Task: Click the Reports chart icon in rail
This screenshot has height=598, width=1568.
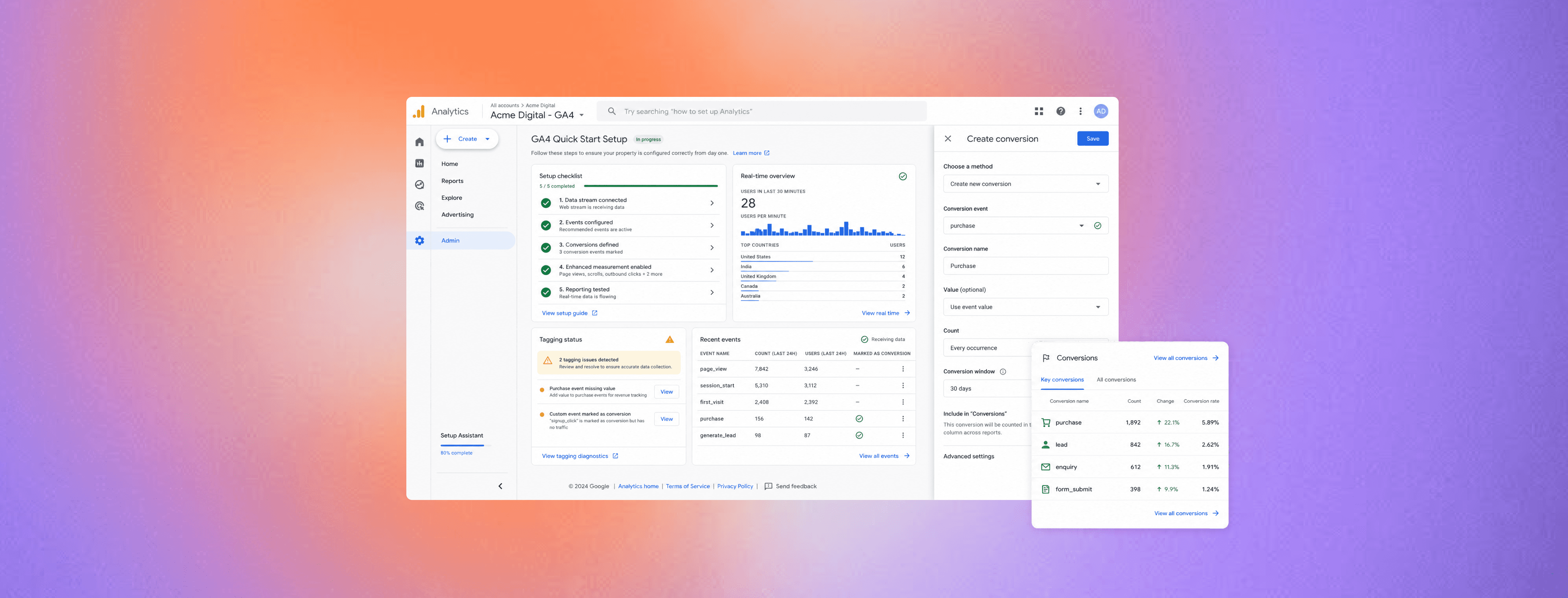Action: click(x=419, y=163)
